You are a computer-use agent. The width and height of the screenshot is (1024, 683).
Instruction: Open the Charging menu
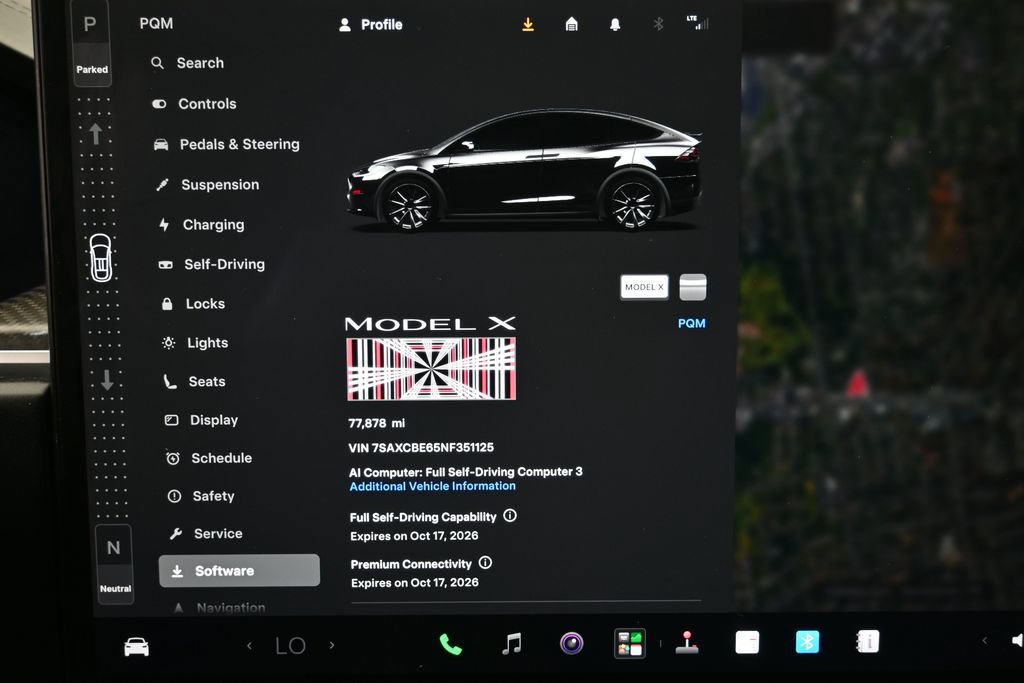(x=202, y=225)
